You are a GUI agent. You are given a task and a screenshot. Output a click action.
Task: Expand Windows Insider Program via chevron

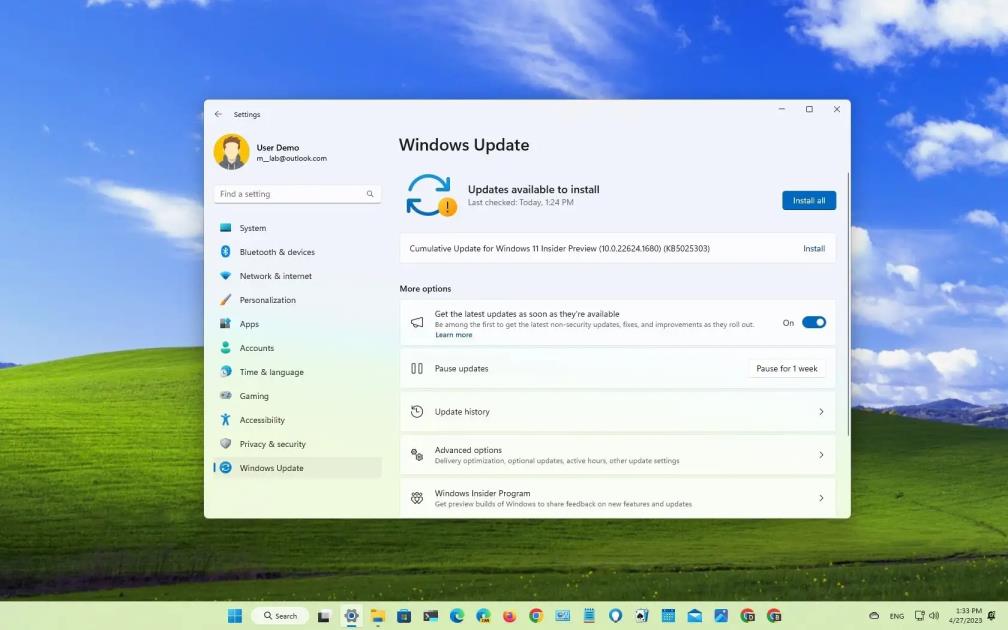(821, 498)
